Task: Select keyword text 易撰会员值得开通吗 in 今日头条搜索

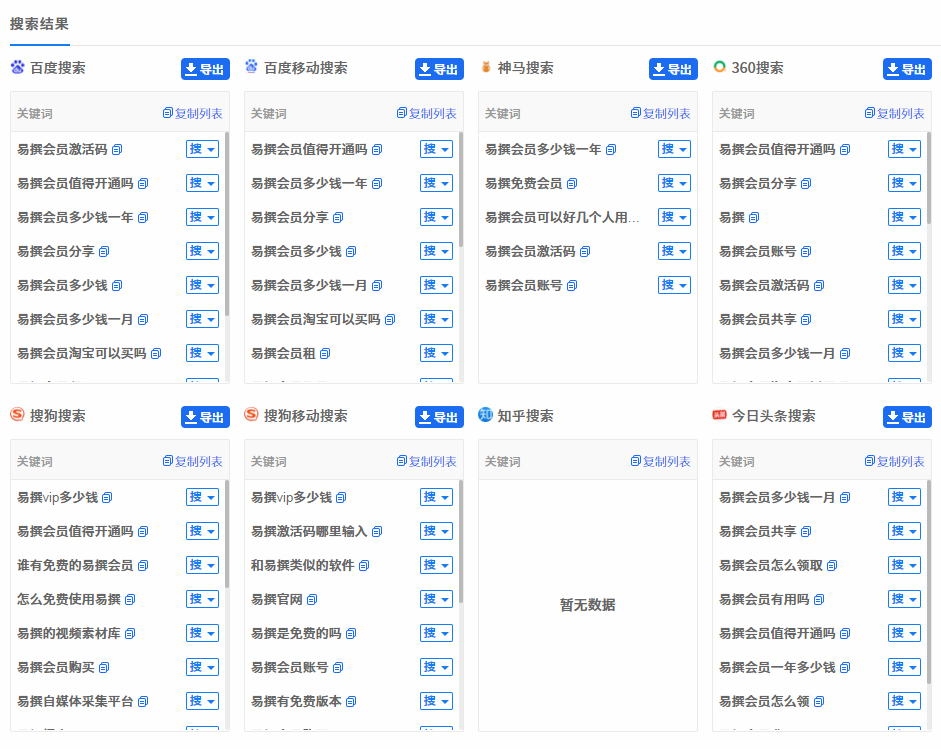Action: (x=777, y=633)
